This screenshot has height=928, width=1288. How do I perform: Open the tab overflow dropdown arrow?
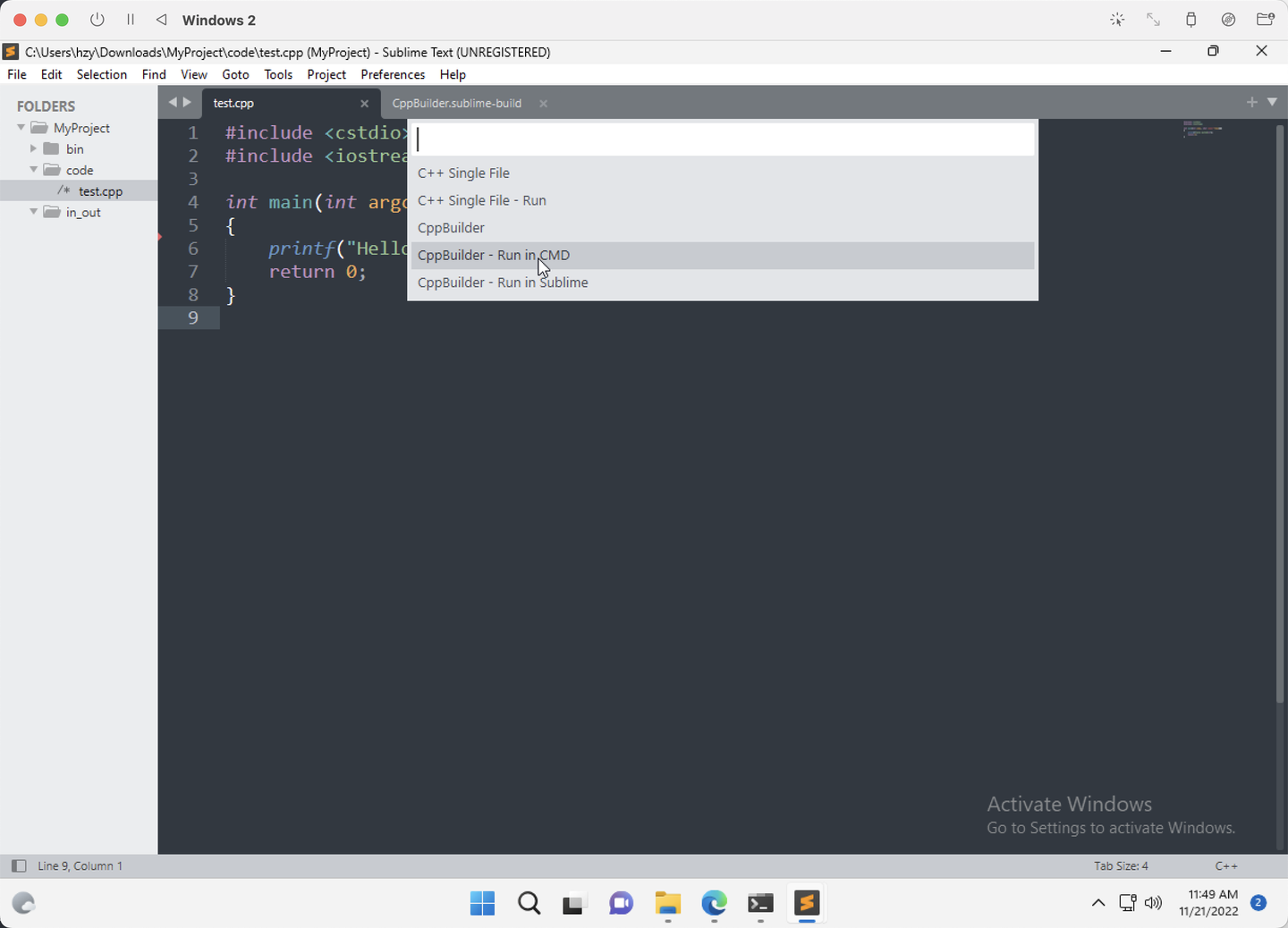tap(1272, 103)
